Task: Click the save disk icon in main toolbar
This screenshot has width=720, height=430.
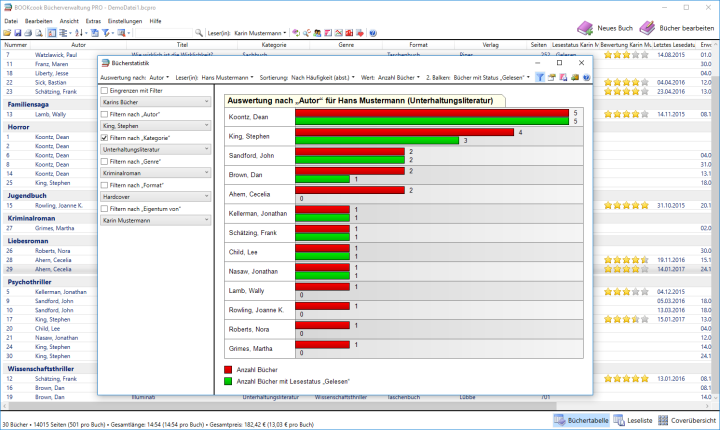Action: [17, 33]
